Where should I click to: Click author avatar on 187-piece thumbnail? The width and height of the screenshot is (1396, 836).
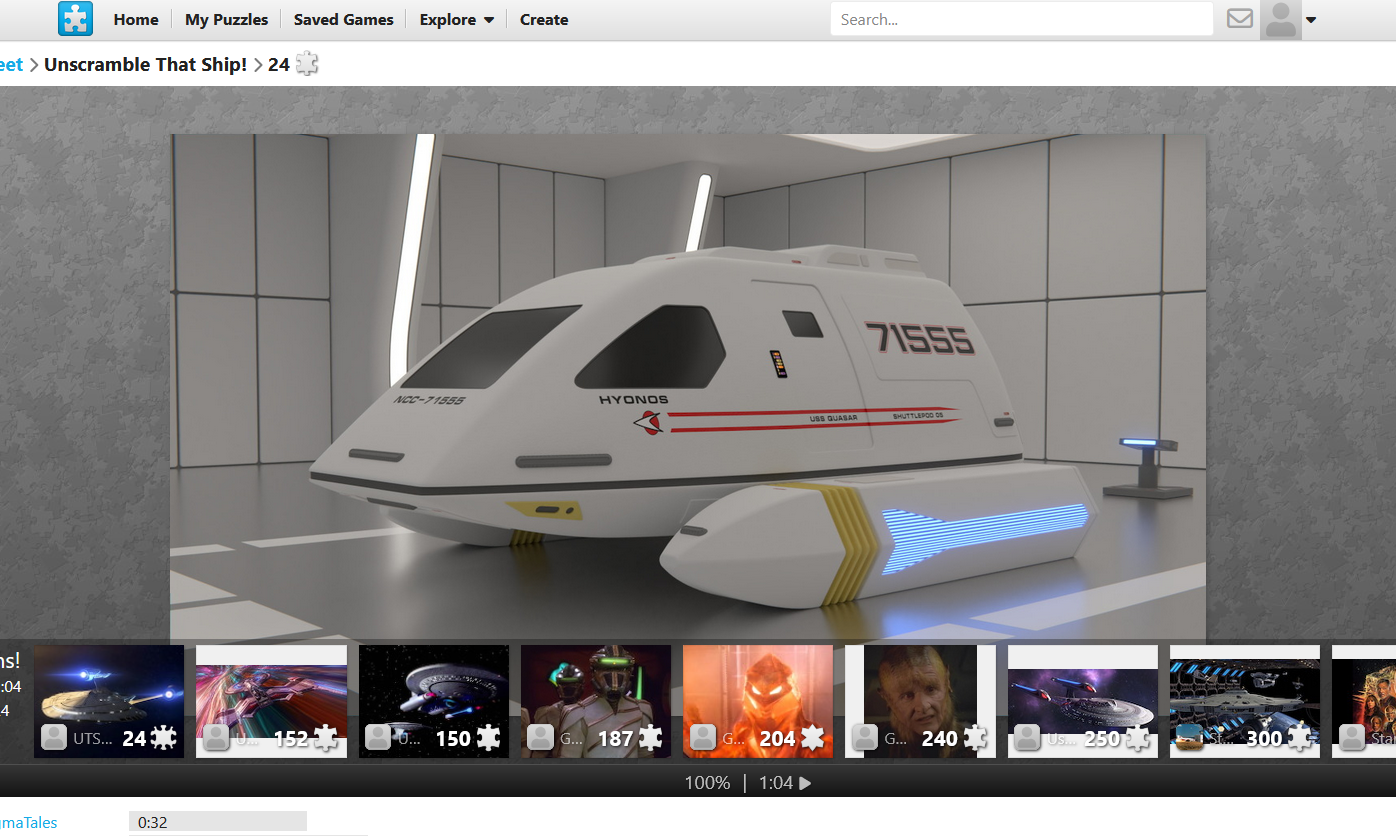pos(540,738)
